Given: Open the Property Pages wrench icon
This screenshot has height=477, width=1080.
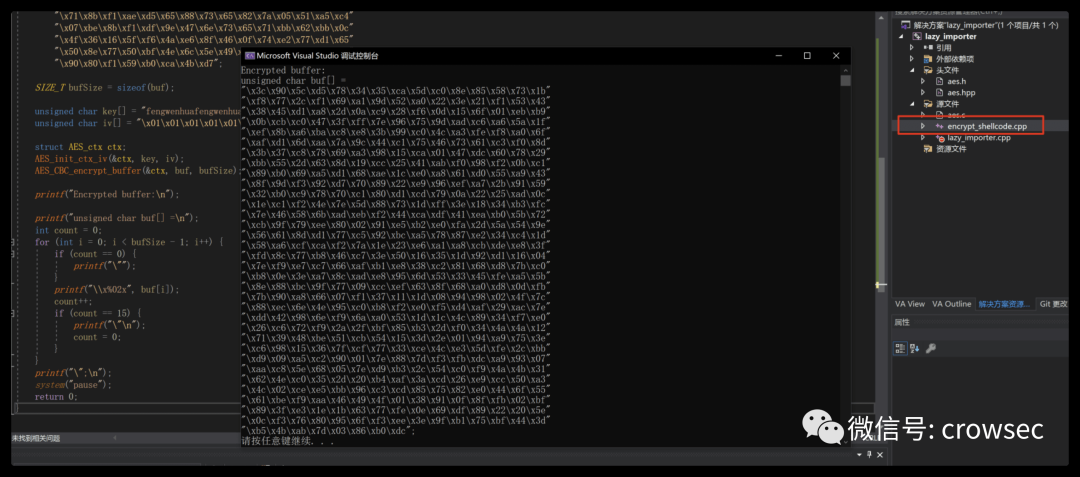Looking at the screenshot, I should point(931,348).
